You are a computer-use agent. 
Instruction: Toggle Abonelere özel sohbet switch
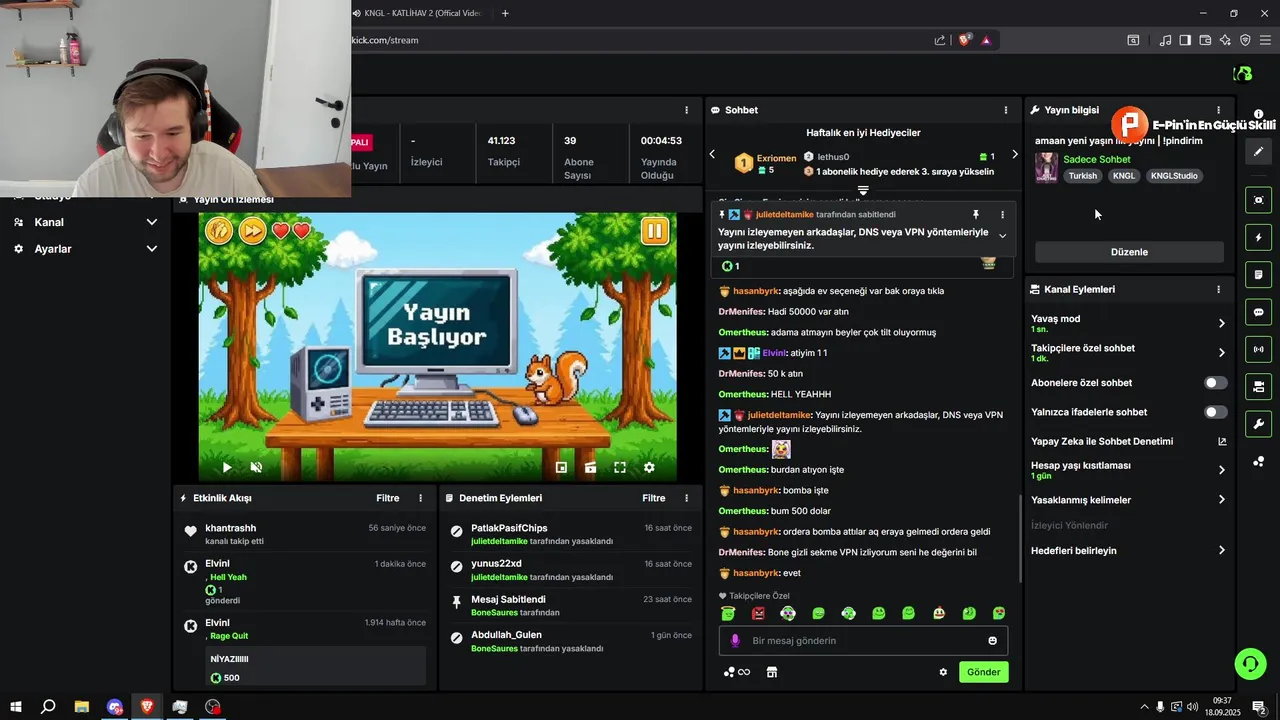tap(1215, 383)
